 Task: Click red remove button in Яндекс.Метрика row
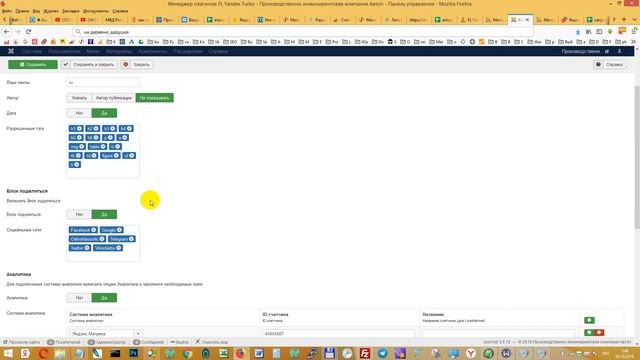click(599, 333)
